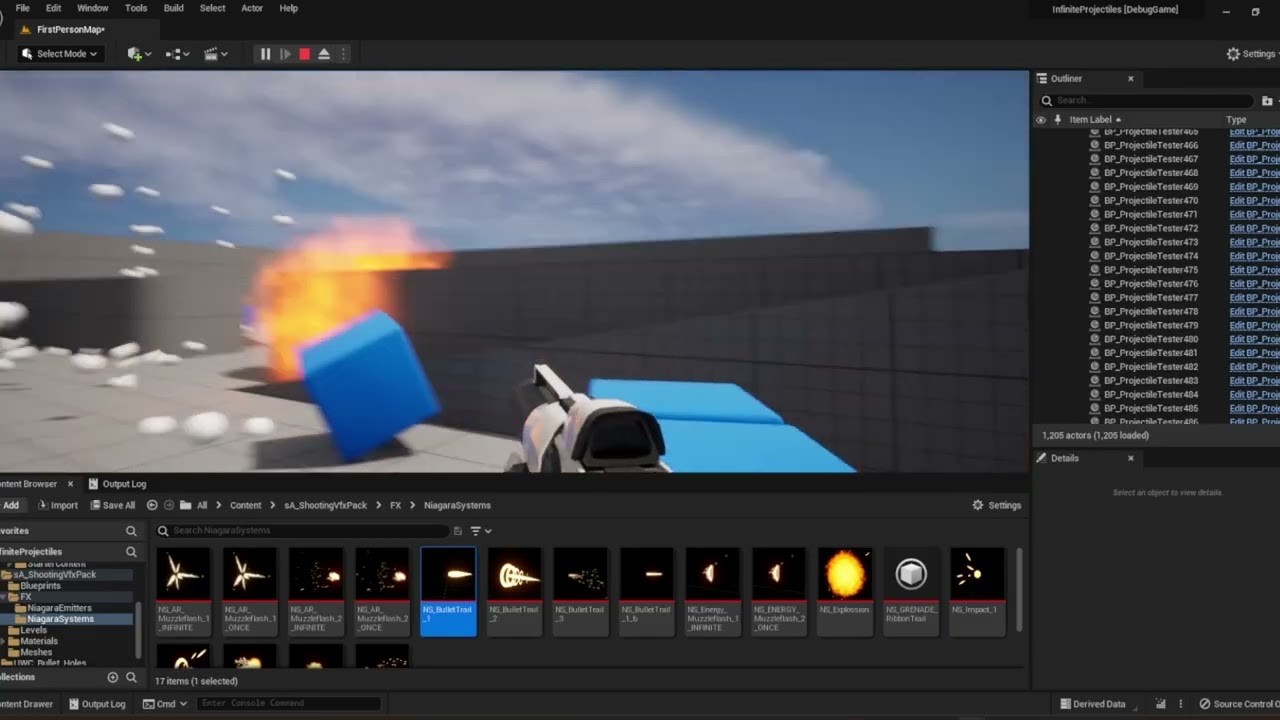Save the current search as a collection
Image resolution: width=1280 pixels, height=720 pixels.
click(x=458, y=531)
